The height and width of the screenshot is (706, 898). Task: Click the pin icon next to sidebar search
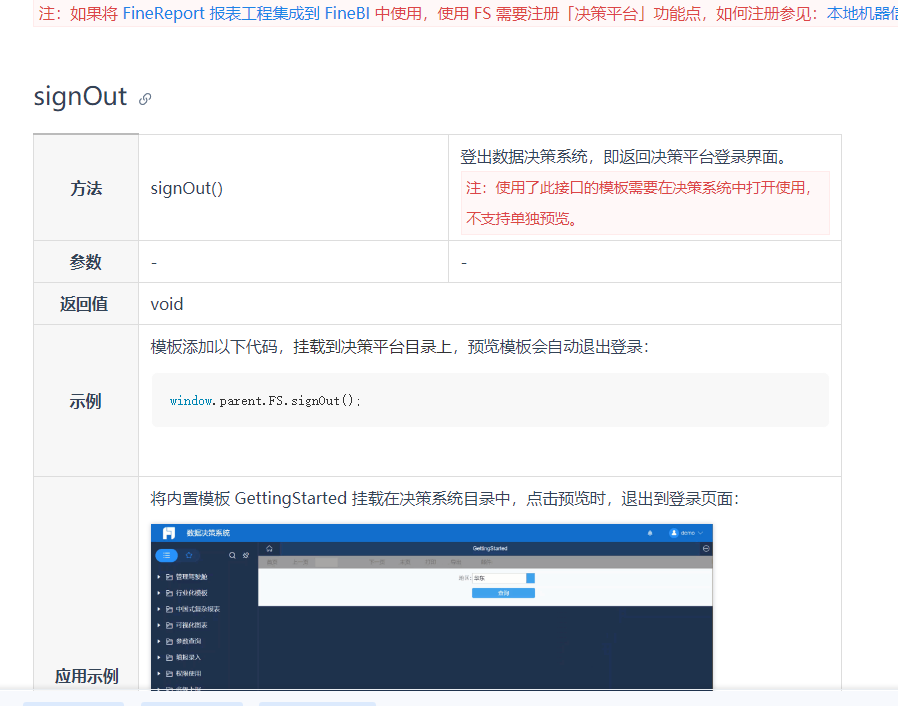246,555
